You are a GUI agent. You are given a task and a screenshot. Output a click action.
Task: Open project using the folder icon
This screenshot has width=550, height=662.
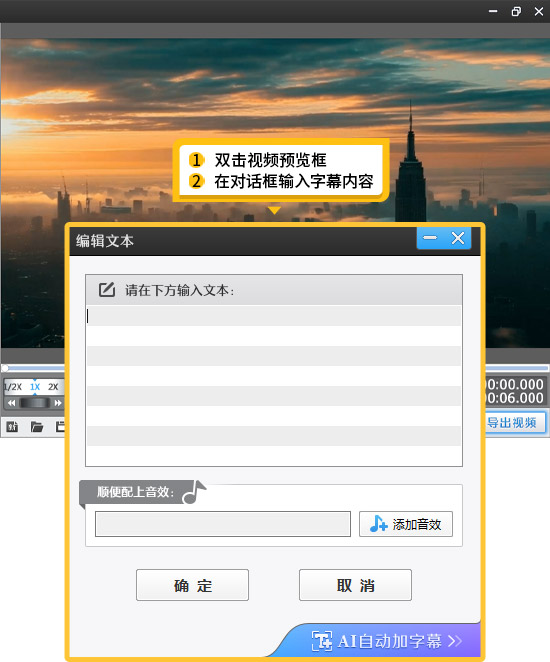37,427
